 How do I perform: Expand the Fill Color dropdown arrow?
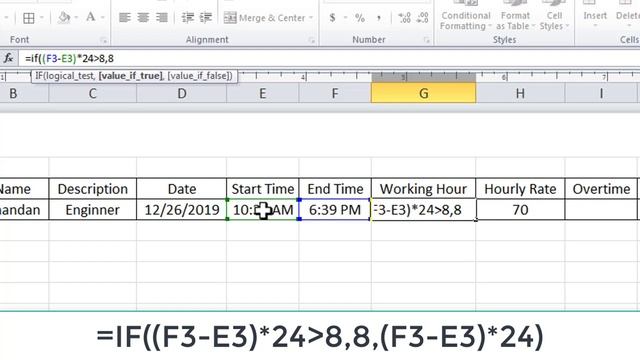click(x=76, y=18)
